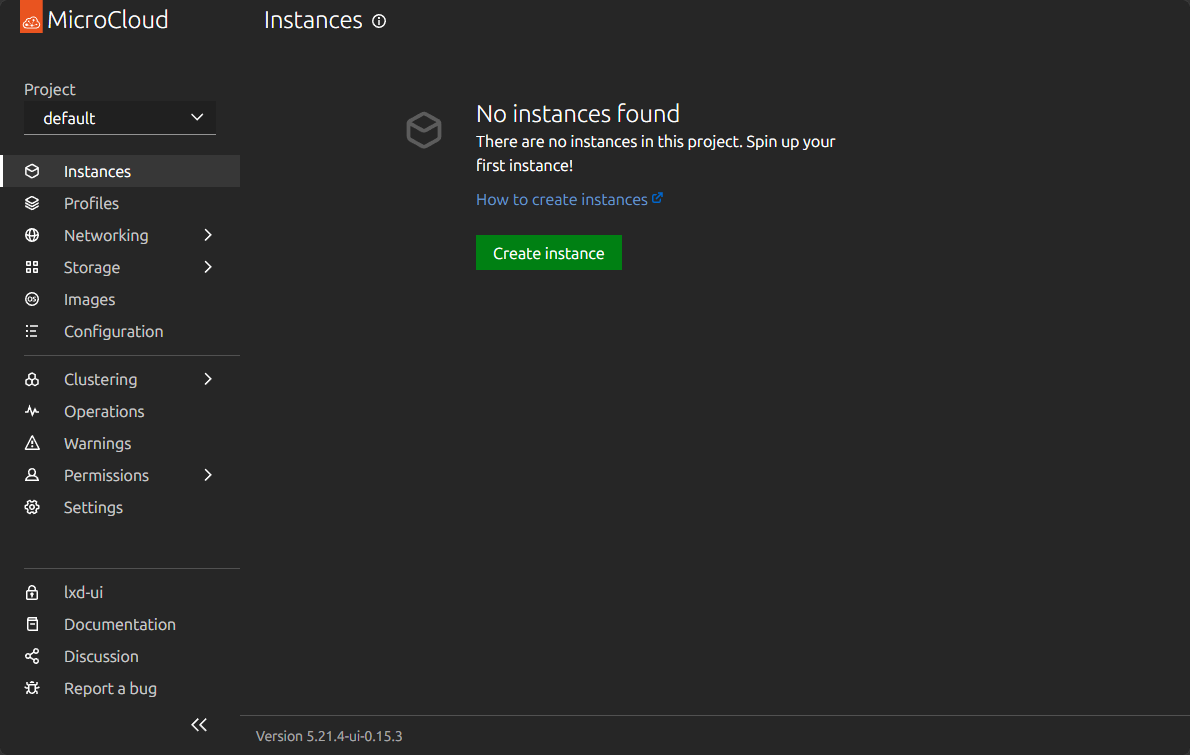The height and width of the screenshot is (755, 1190).
Task: Open the Settings page
Action: point(121,507)
